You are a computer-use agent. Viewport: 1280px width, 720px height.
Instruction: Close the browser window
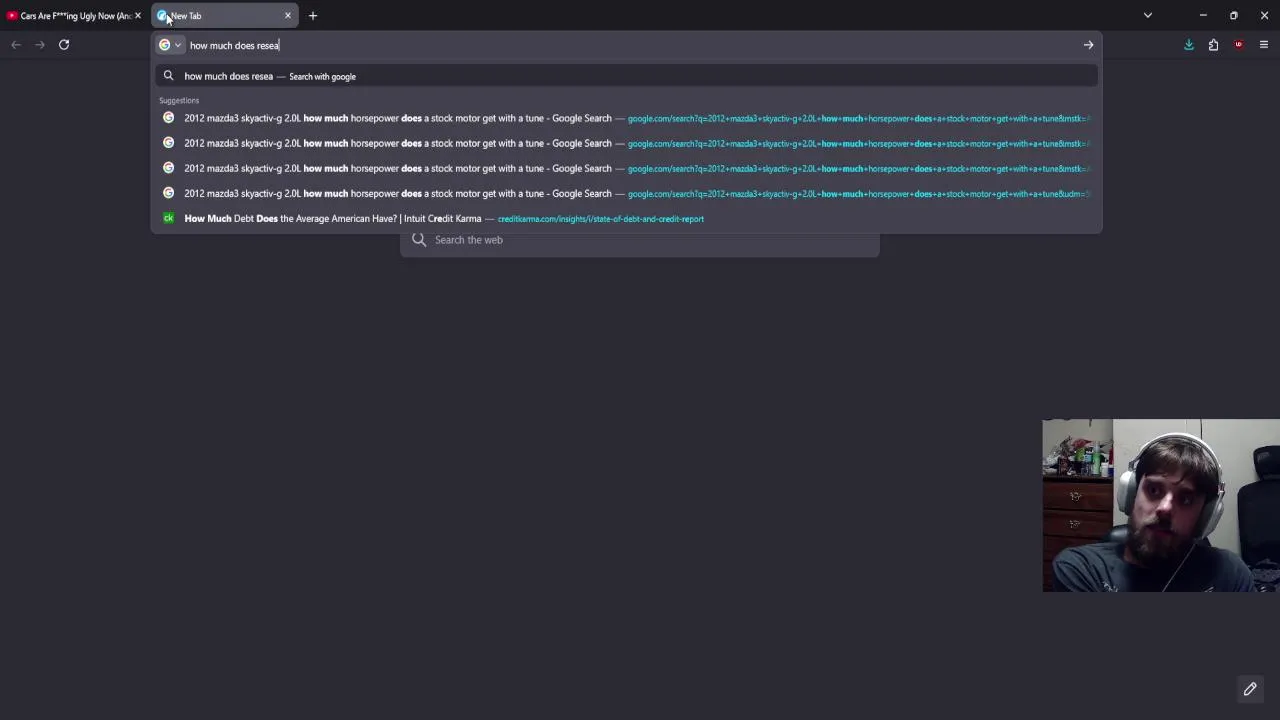click(1264, 16)
